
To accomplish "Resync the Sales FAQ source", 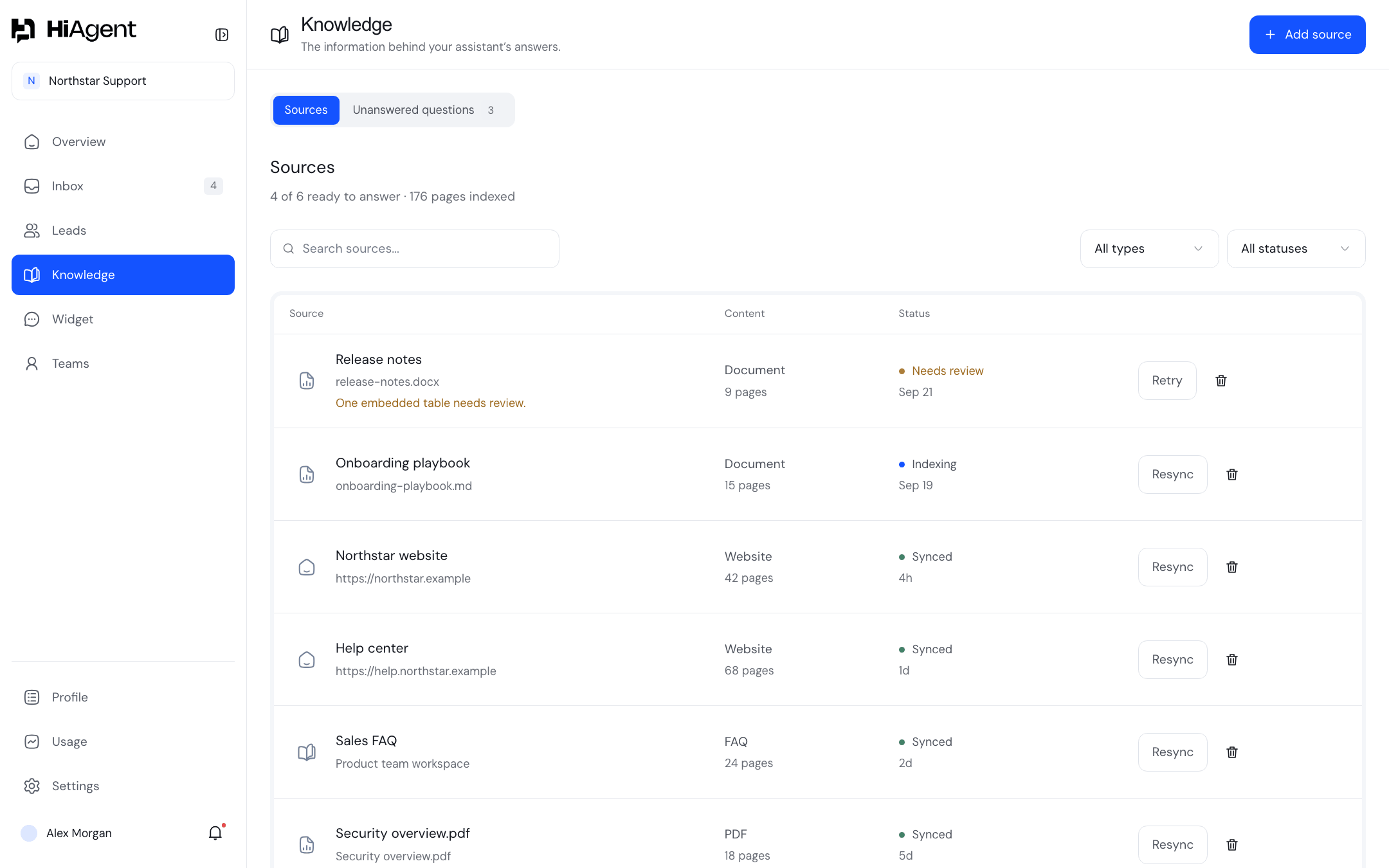I will pos(1172,752).
